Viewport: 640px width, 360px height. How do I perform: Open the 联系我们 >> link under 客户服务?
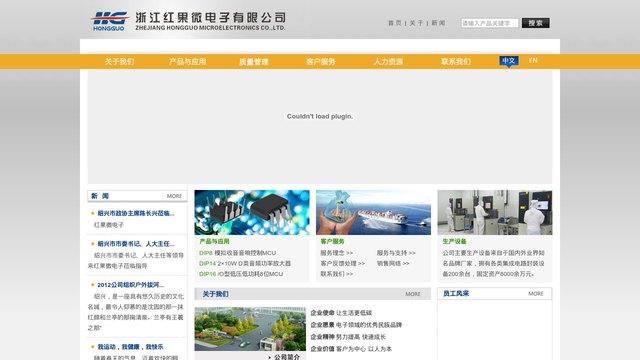click(x=337, y=274)
